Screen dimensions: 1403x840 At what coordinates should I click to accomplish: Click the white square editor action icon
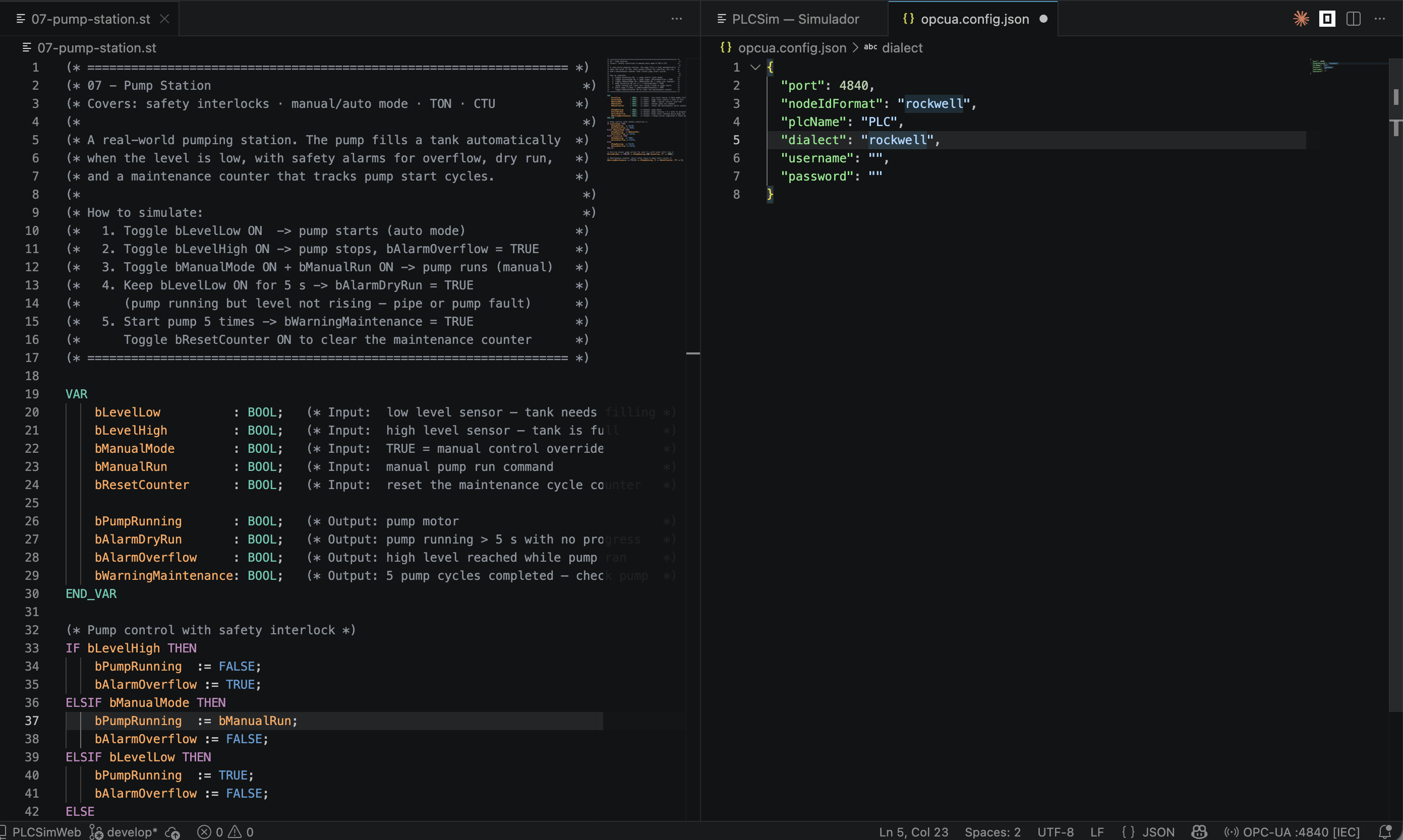pos(1327,19)
